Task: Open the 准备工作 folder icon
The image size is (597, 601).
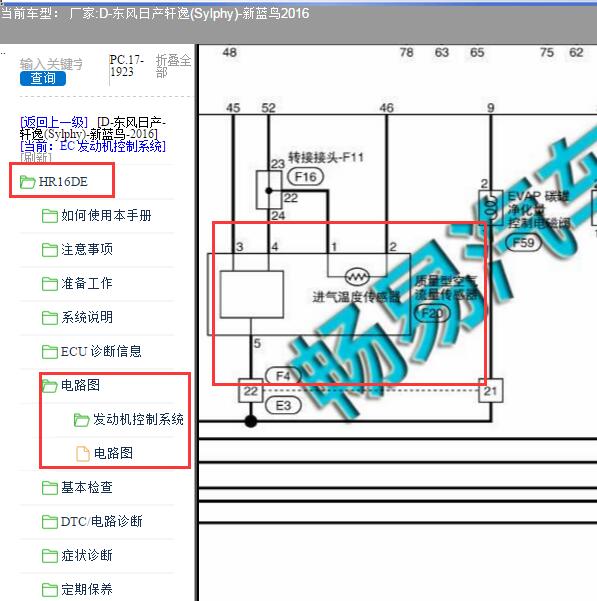Action: coord(49,284)
